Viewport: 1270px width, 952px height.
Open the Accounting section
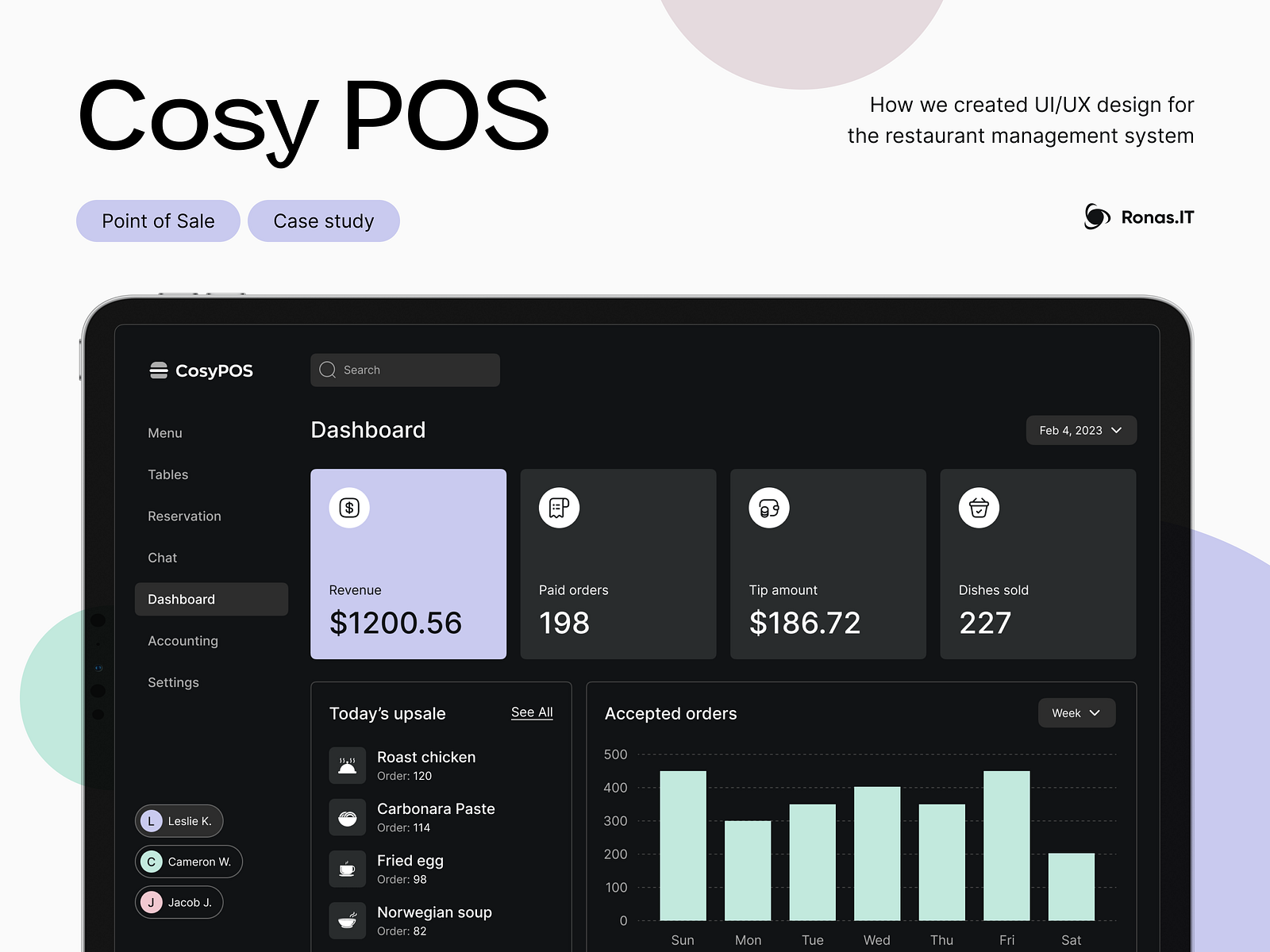point(183,640)
